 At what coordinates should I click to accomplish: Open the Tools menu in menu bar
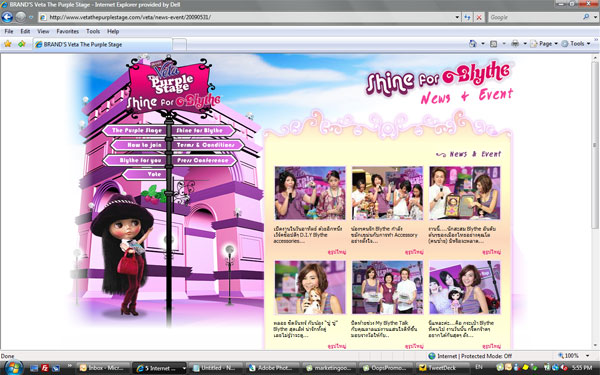tap(93, 31)
